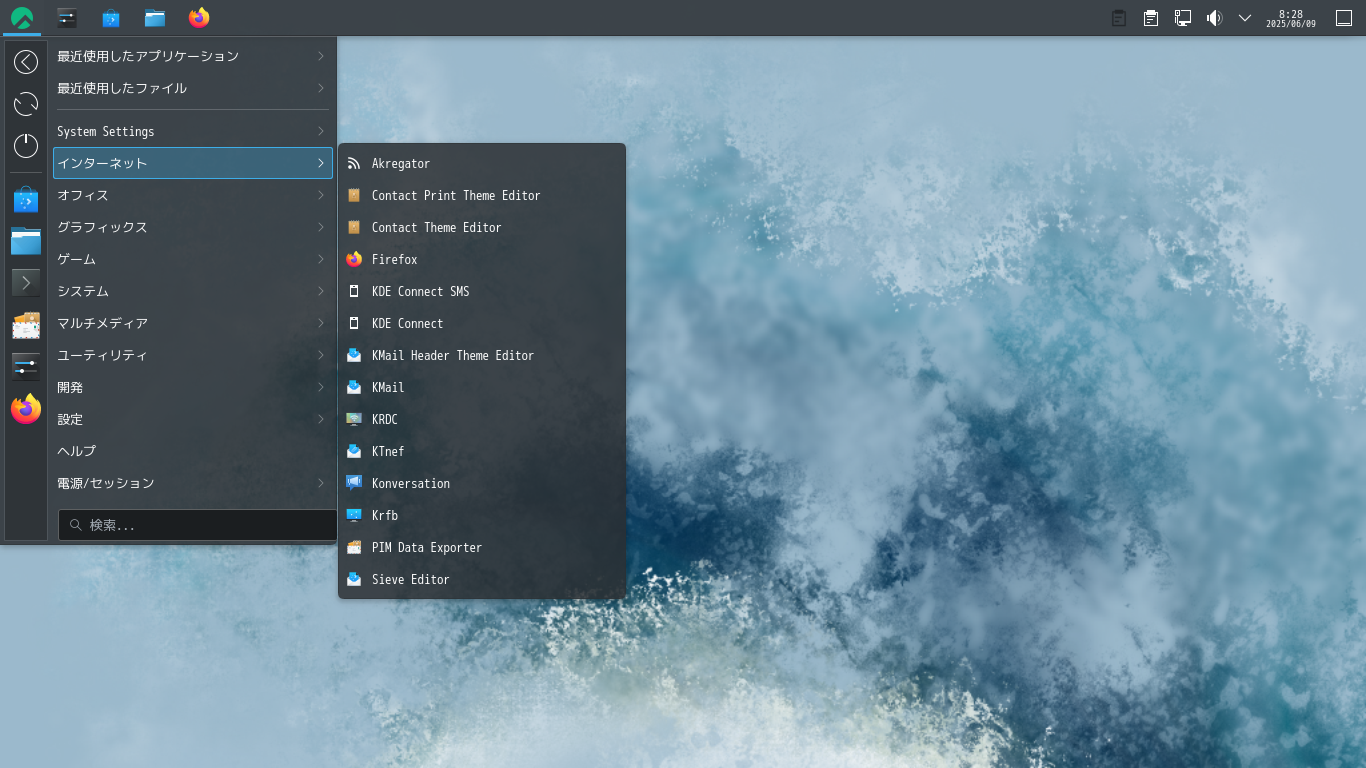1366x768 pixels.
Task: Open the wired network icon in system tray
Action: point(1183,18)
